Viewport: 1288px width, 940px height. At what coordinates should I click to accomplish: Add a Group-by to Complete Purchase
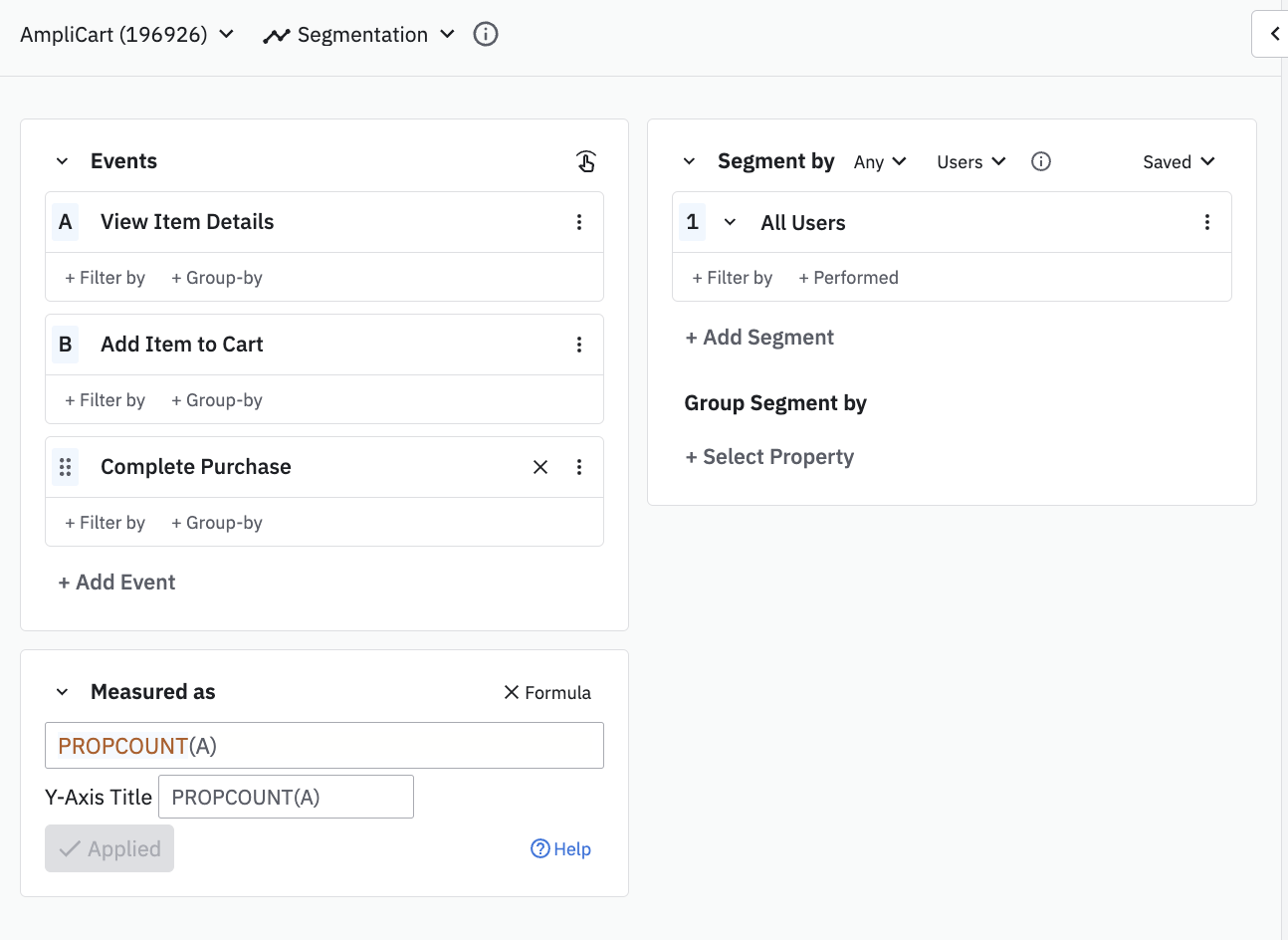(x=217, y=523)
